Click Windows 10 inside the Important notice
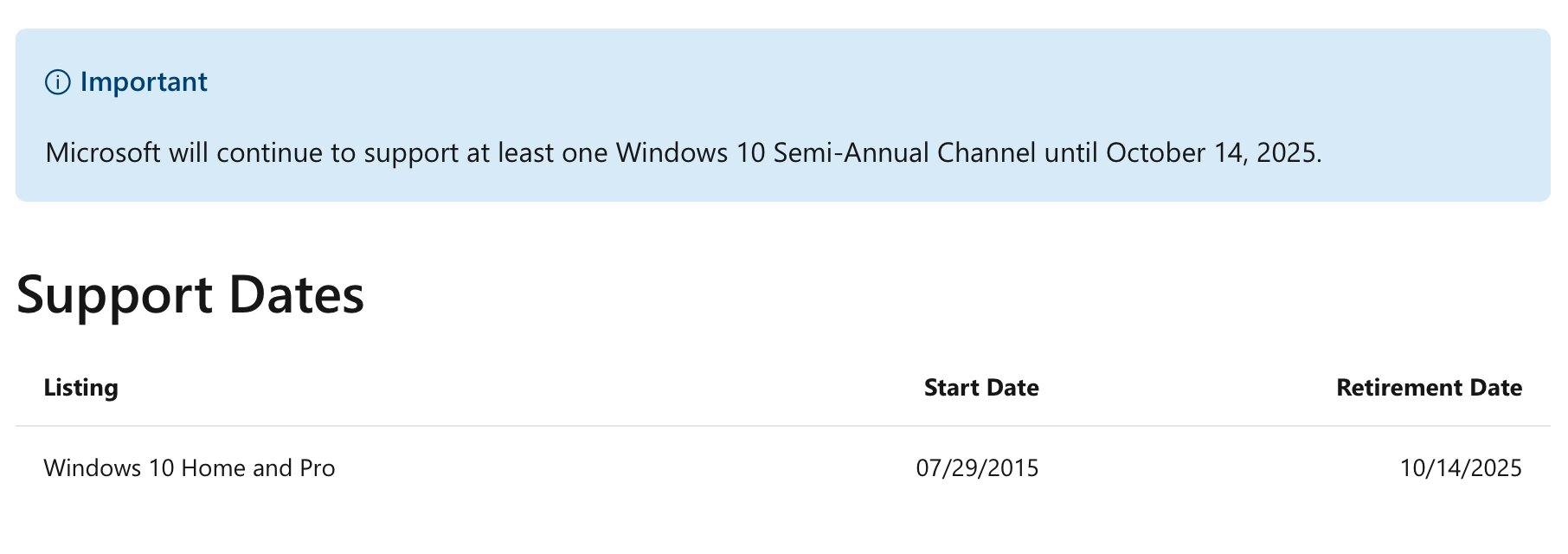Image resolution: width=1568 pixels, height=554 pixels. click(691, 152)
